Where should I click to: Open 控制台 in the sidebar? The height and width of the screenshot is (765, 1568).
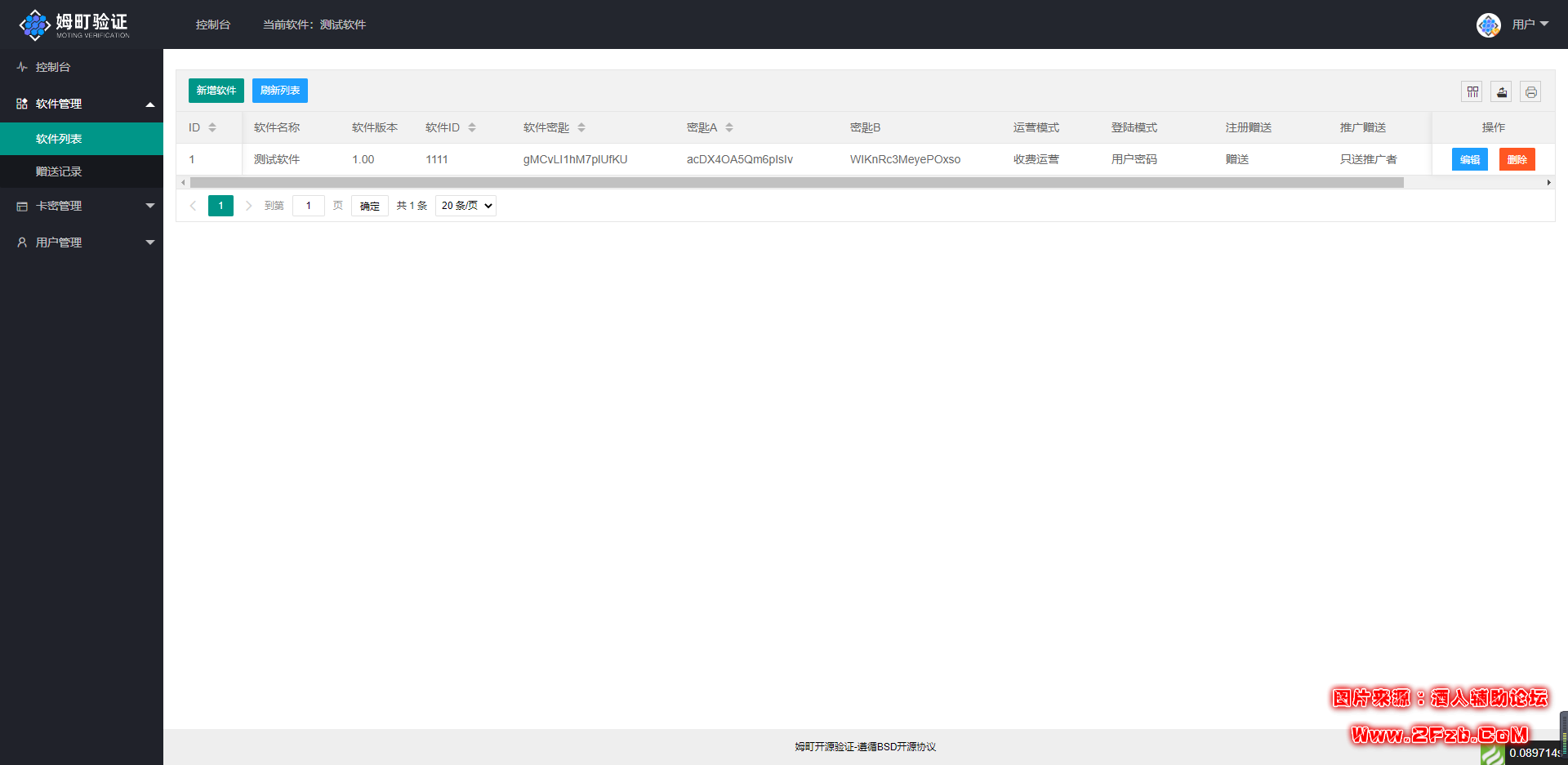82,67
